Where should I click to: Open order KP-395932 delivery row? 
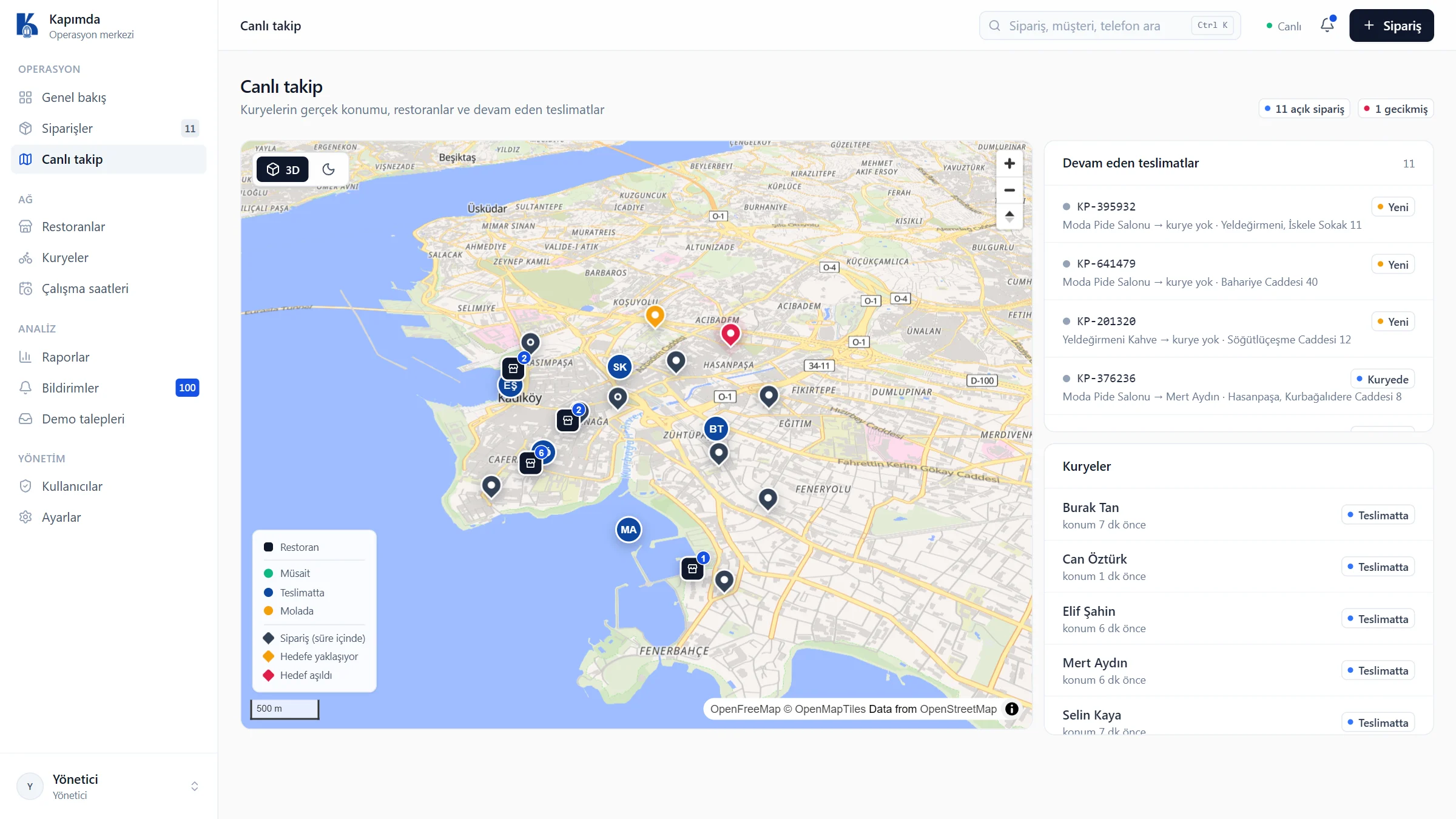point(1239,215)
